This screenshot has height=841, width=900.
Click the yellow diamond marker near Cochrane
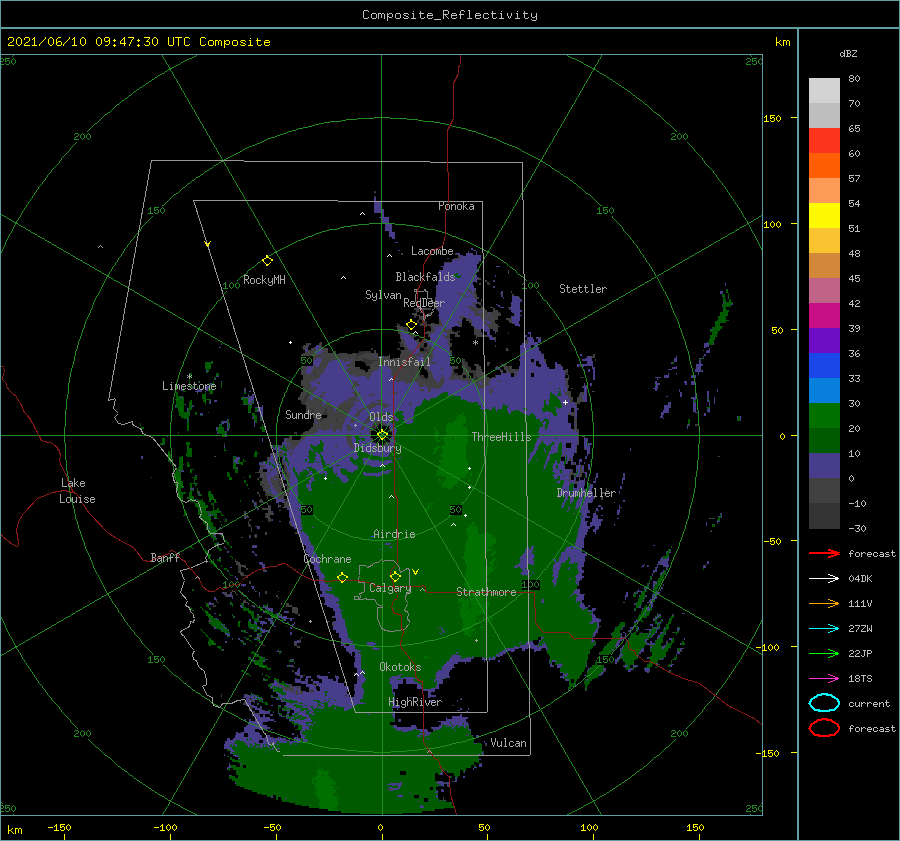pos(343,577)
